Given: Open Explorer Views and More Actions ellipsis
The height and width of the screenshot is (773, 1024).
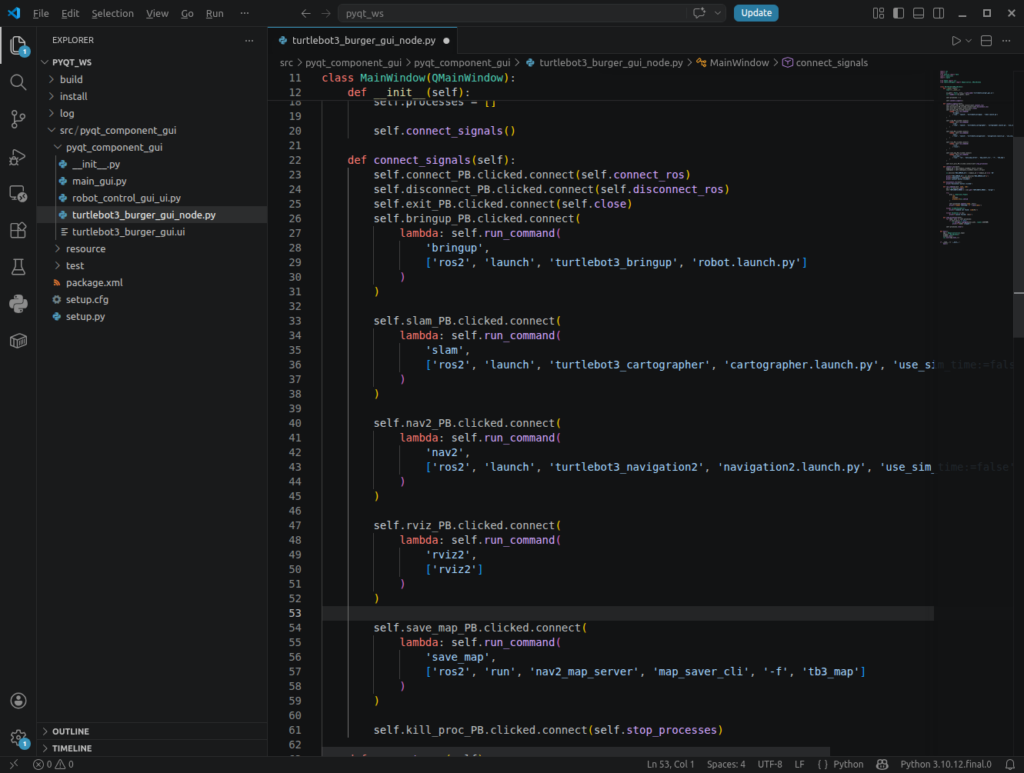Looking at the screenshot, I should pyautogui.click(x=249, y=40).
